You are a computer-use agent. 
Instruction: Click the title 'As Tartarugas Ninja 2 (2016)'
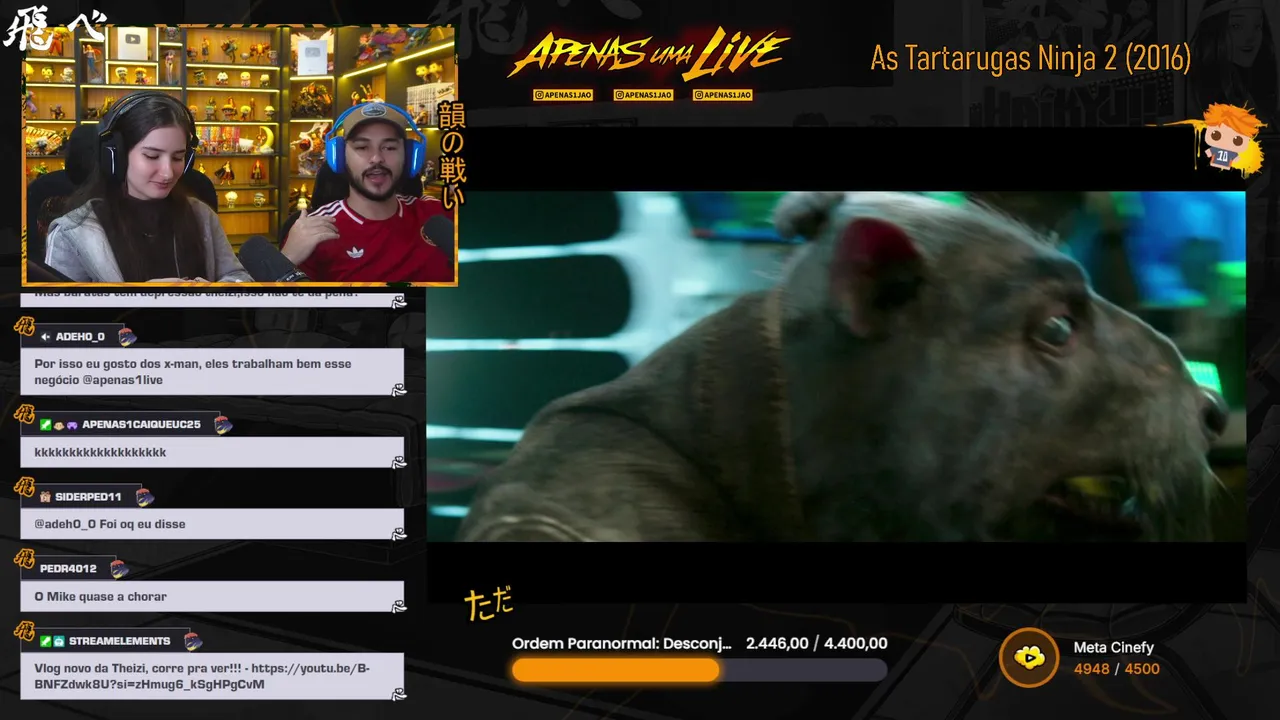point(1030,58)
